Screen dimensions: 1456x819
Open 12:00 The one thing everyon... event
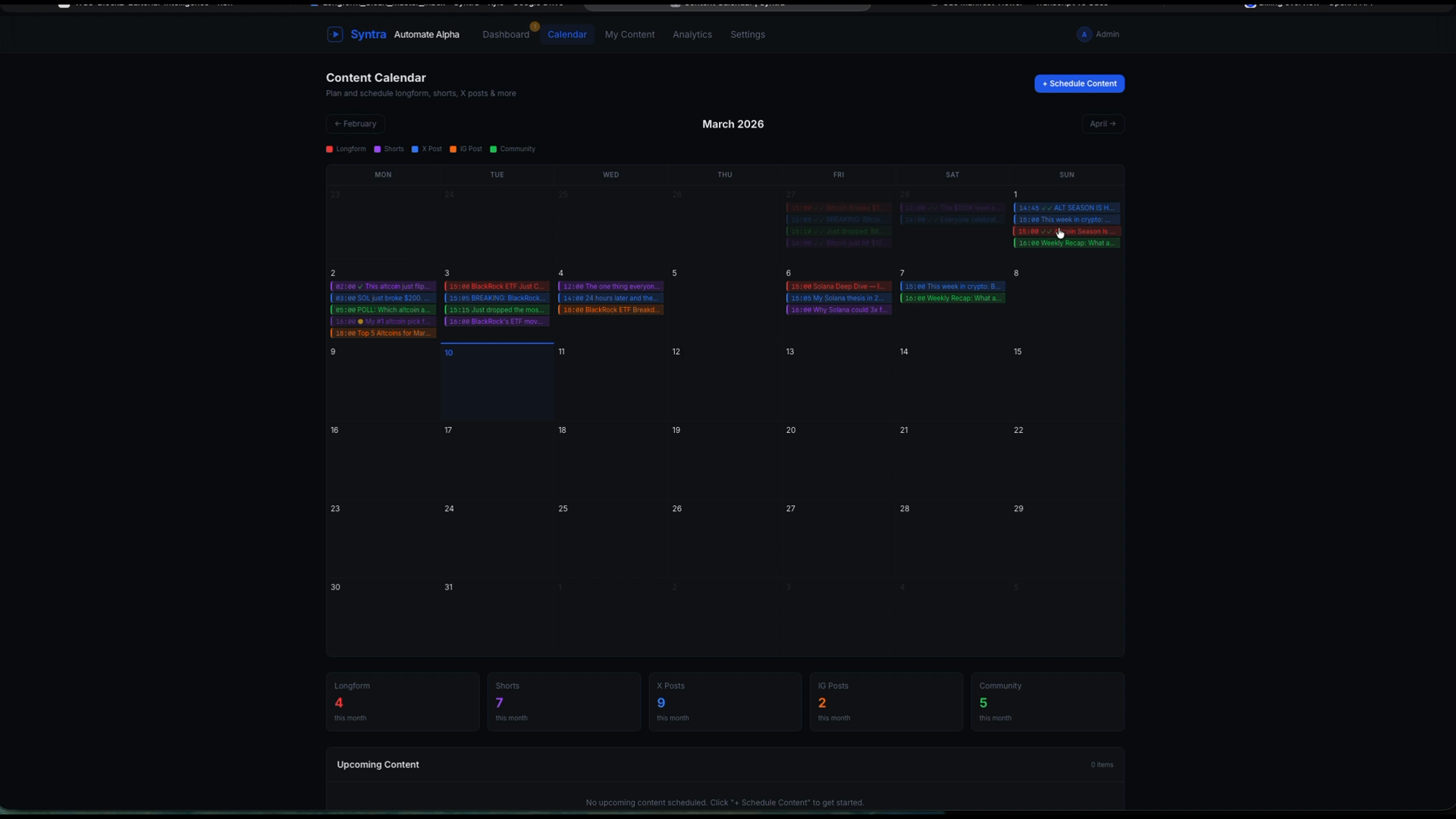click(610, 287)
